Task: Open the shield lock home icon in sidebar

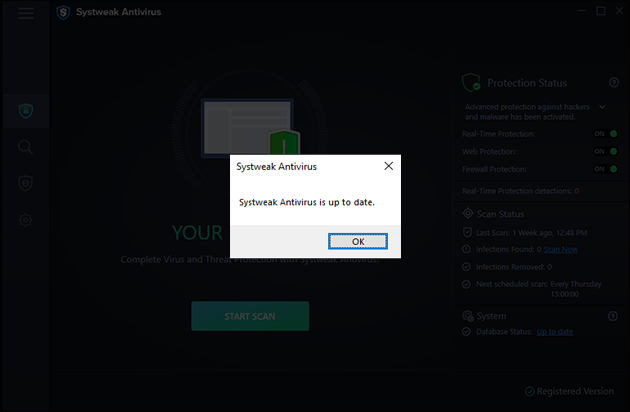Action: [26, 111]
